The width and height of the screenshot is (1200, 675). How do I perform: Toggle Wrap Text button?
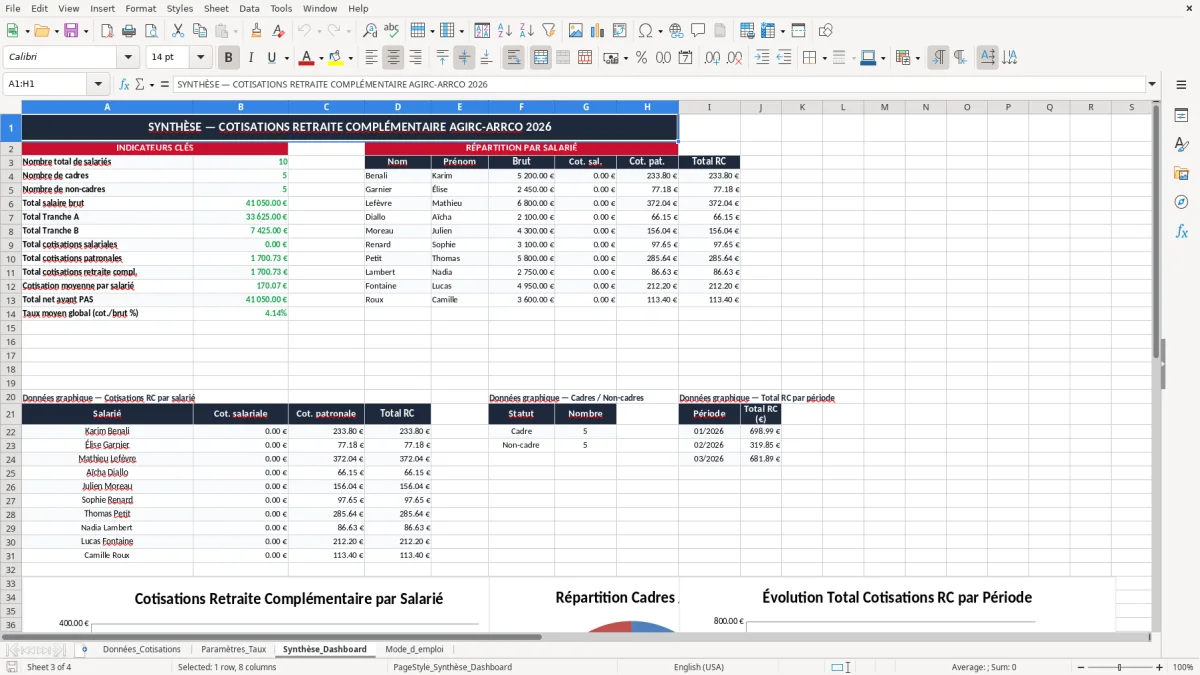point(513,58)
